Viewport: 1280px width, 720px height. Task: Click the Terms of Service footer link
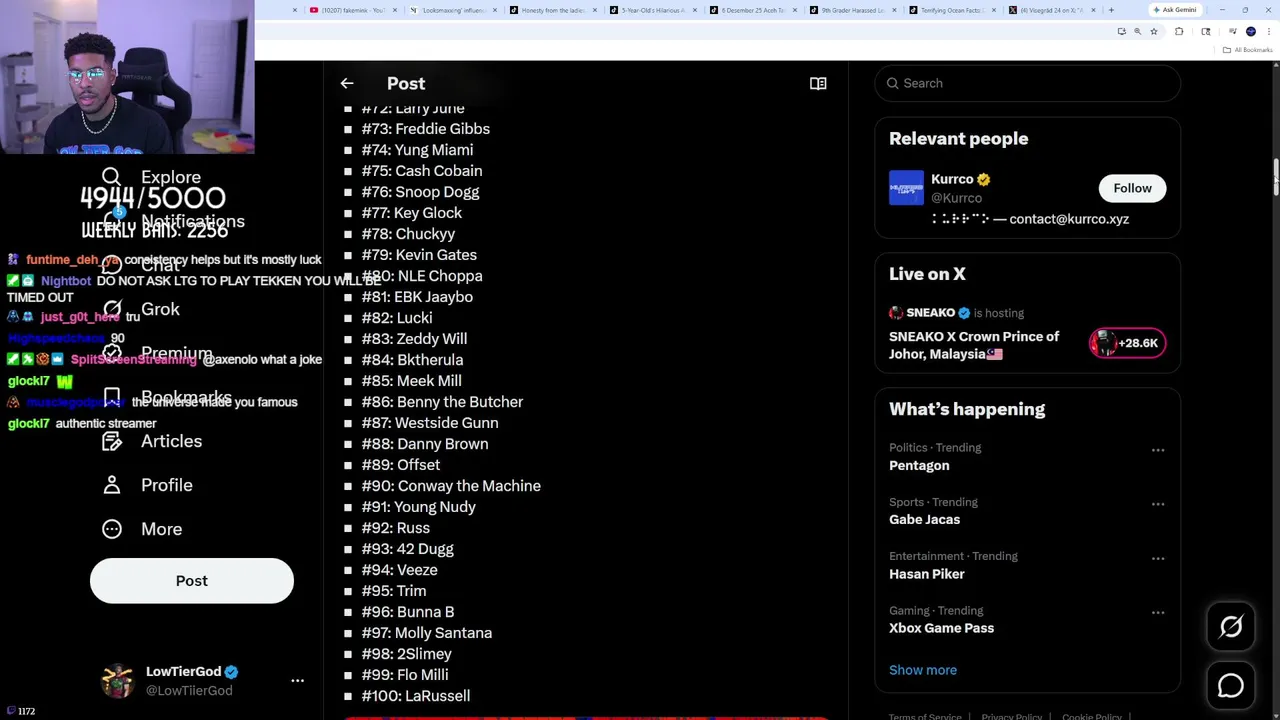click(x=924, y=716)
